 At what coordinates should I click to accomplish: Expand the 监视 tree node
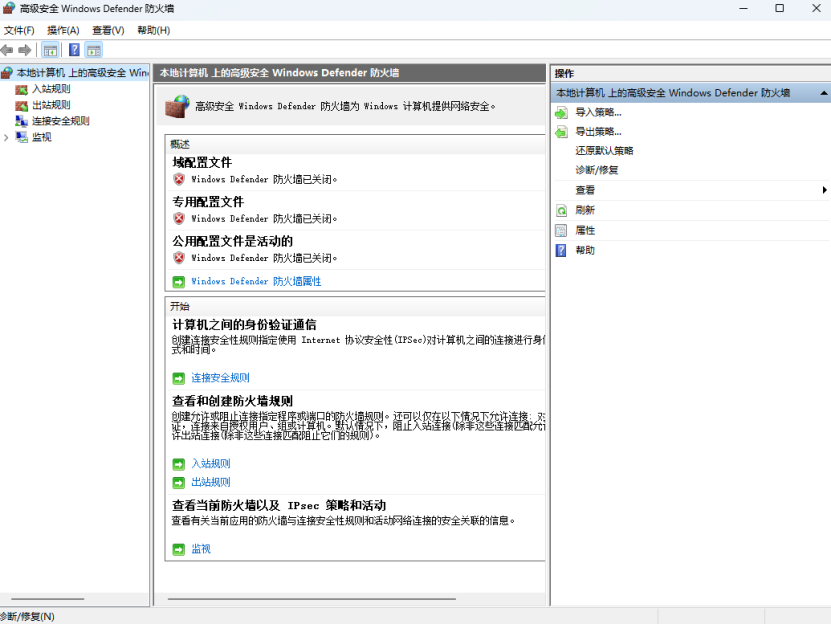coord(6,137)
